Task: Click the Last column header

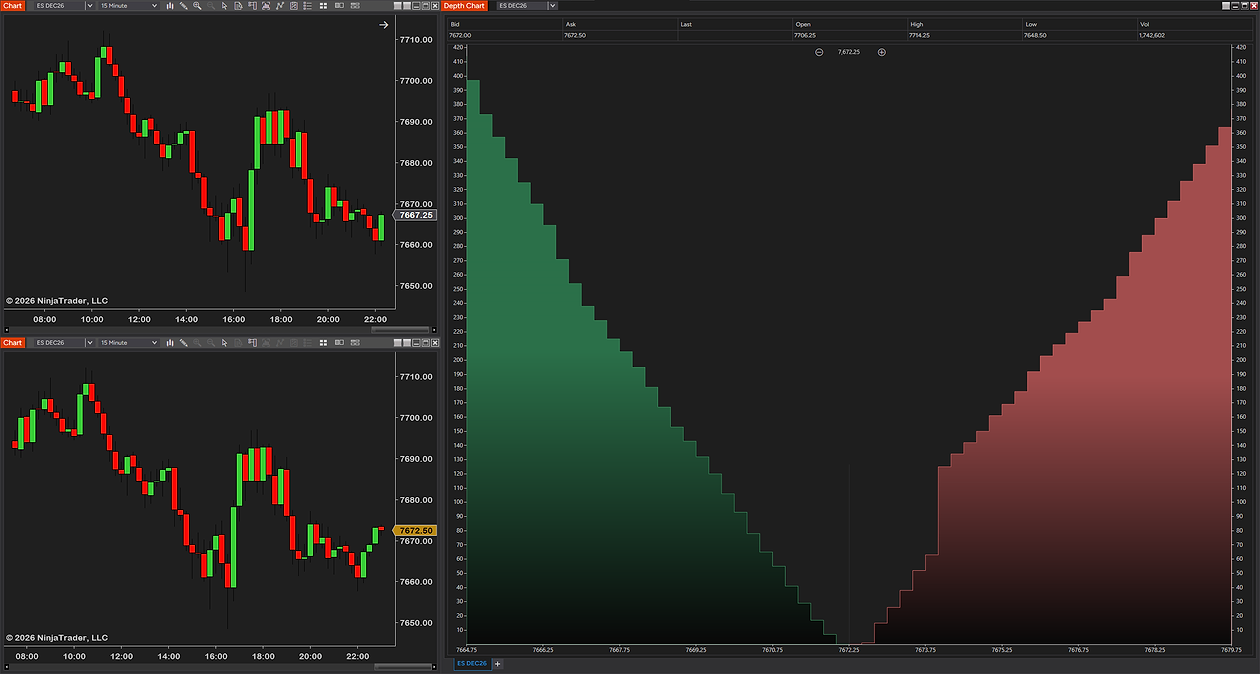Action: click(686, 23)
